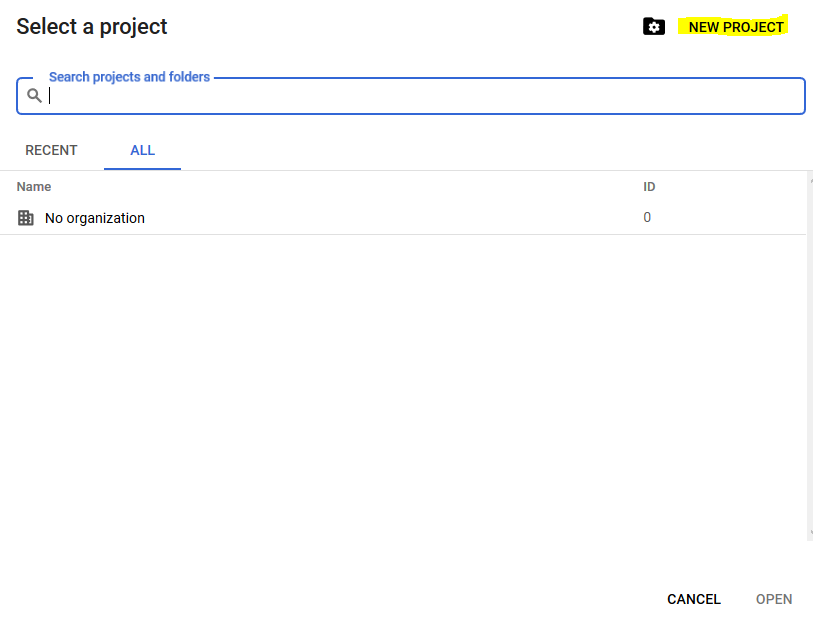Click the OPEN button

tap(774, 599)
